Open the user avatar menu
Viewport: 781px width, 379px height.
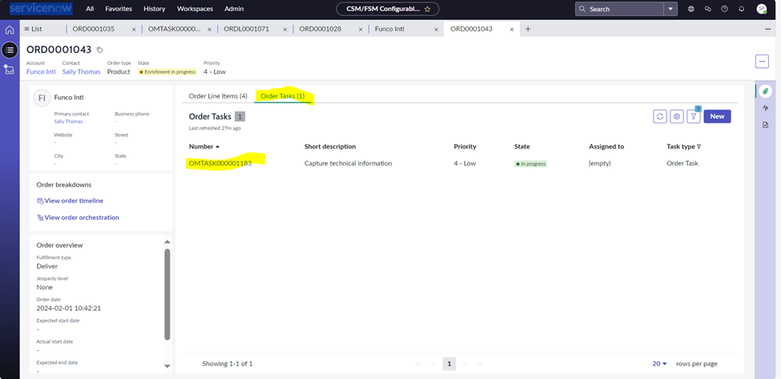(761, 9)
